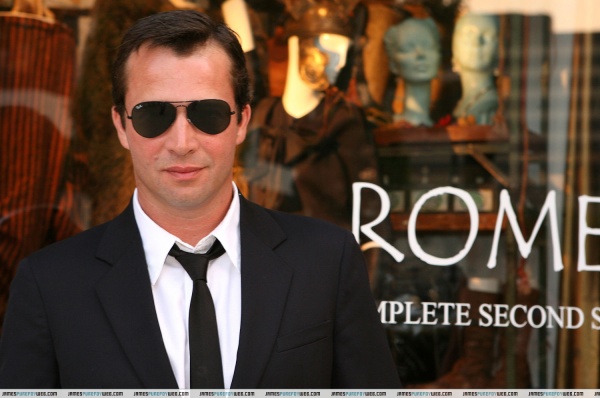Click the letter O in the ROME sign
This screenshot has width=600, height=398.
click(443, 226)
